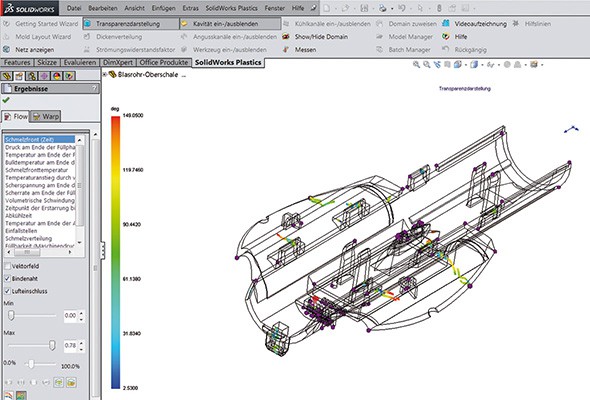Click the results list scroll-down arrow

click(x=79, y=243)
